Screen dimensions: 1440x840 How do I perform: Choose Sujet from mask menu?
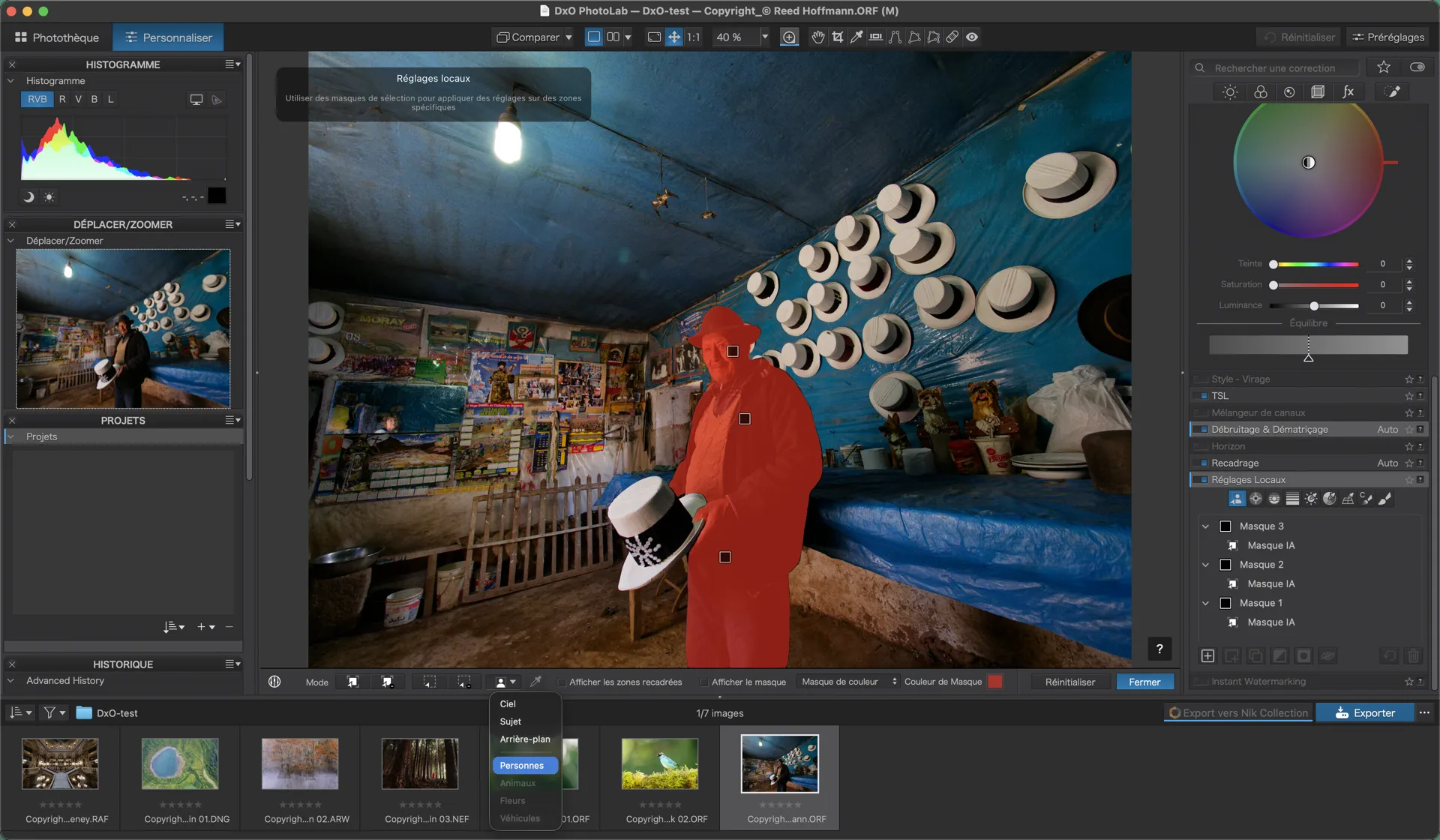coord(510,721)
